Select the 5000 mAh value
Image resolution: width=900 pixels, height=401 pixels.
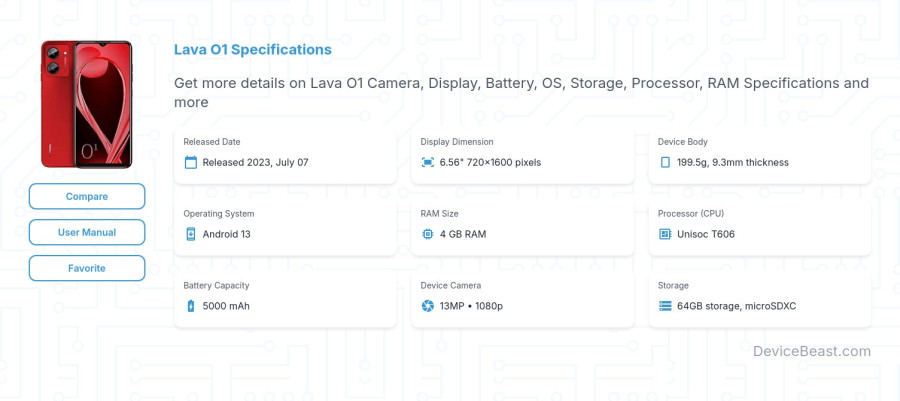[226, 306]
